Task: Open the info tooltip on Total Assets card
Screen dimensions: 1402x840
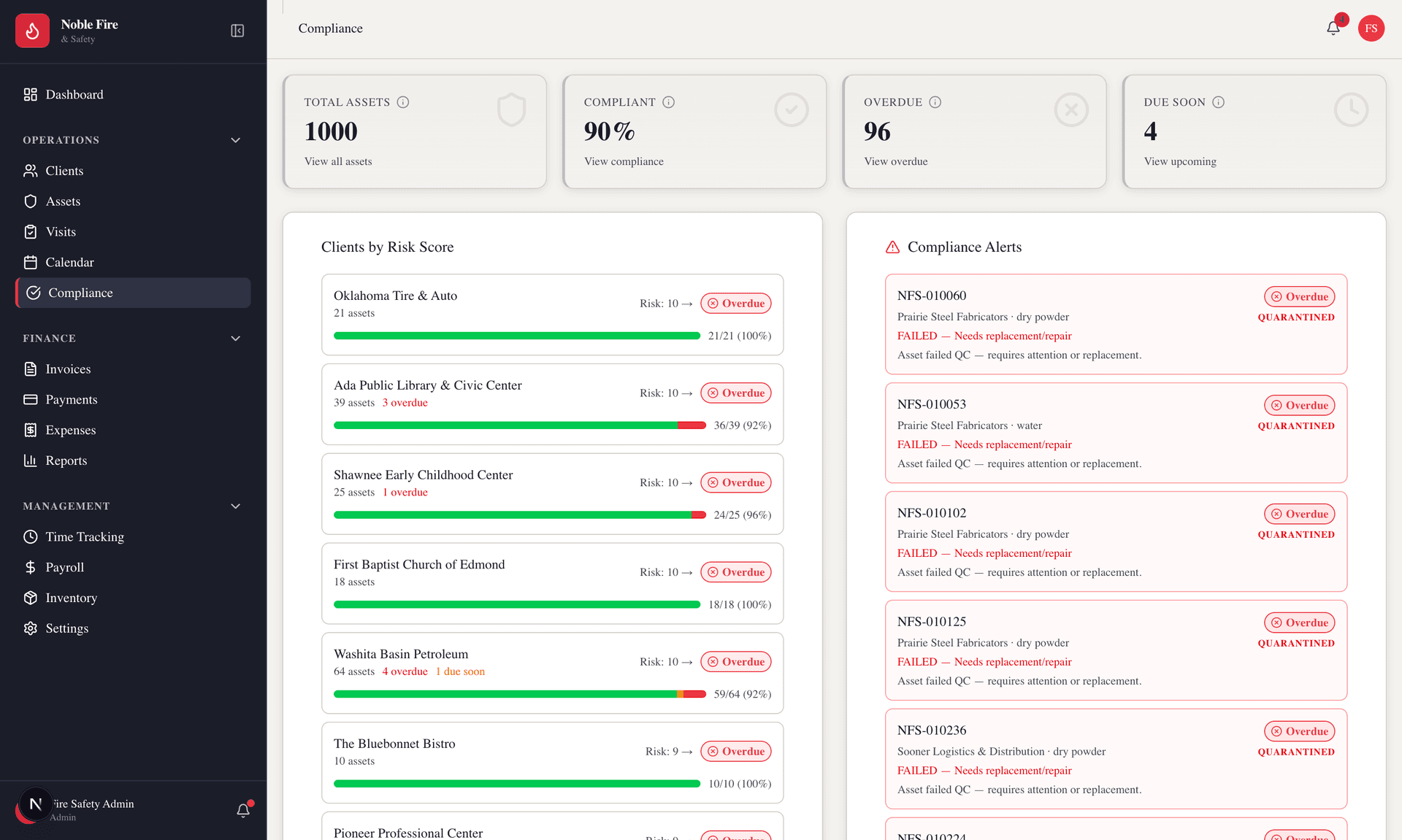Action: click(403, 102)
